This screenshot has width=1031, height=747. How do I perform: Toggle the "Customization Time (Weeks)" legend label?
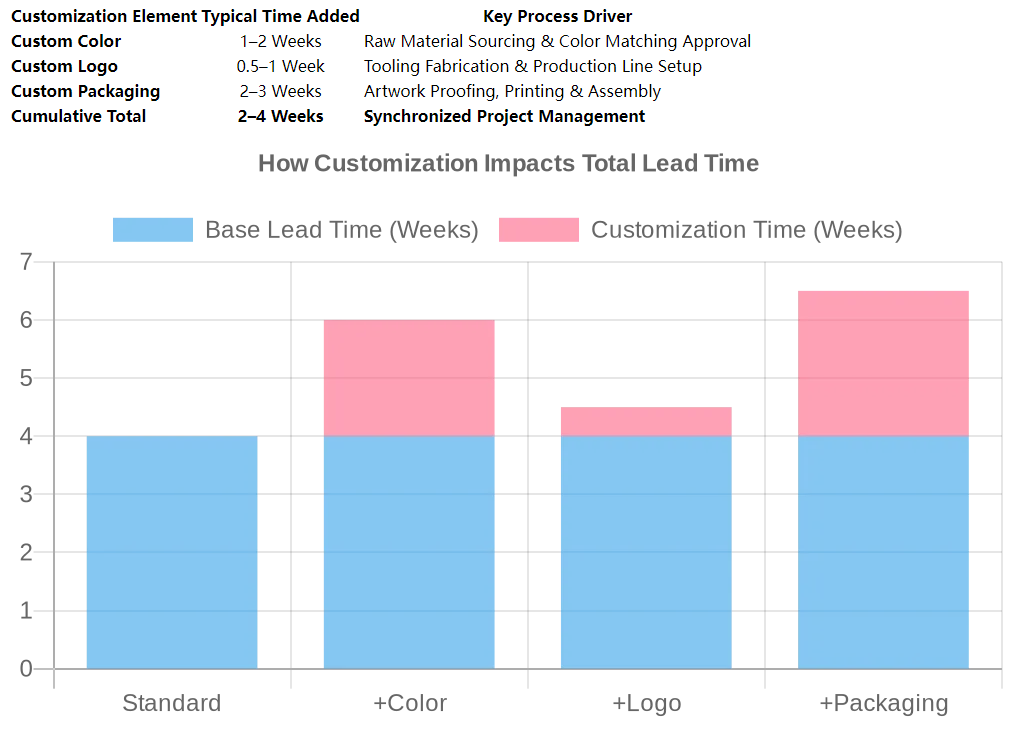coord(746,230)
